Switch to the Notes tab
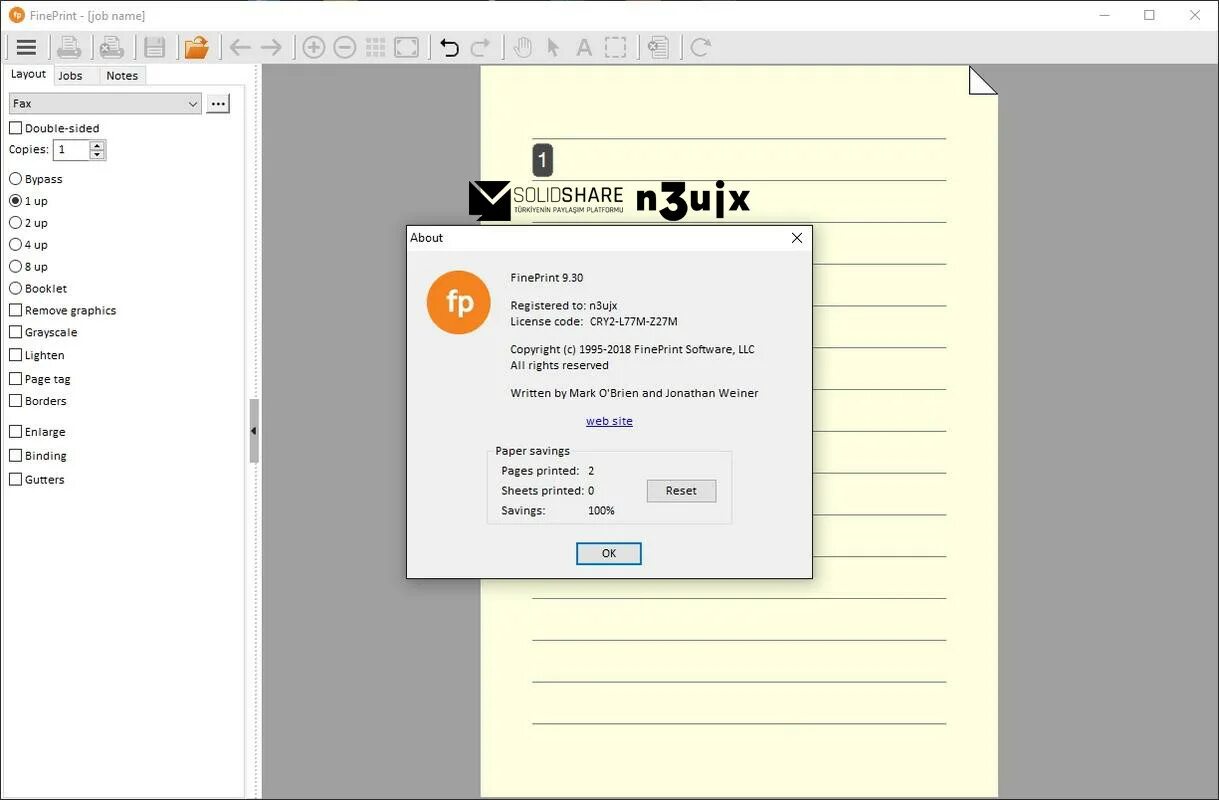Image resolution: width=1219 pixels, height=800 pixels. (121, 74)
